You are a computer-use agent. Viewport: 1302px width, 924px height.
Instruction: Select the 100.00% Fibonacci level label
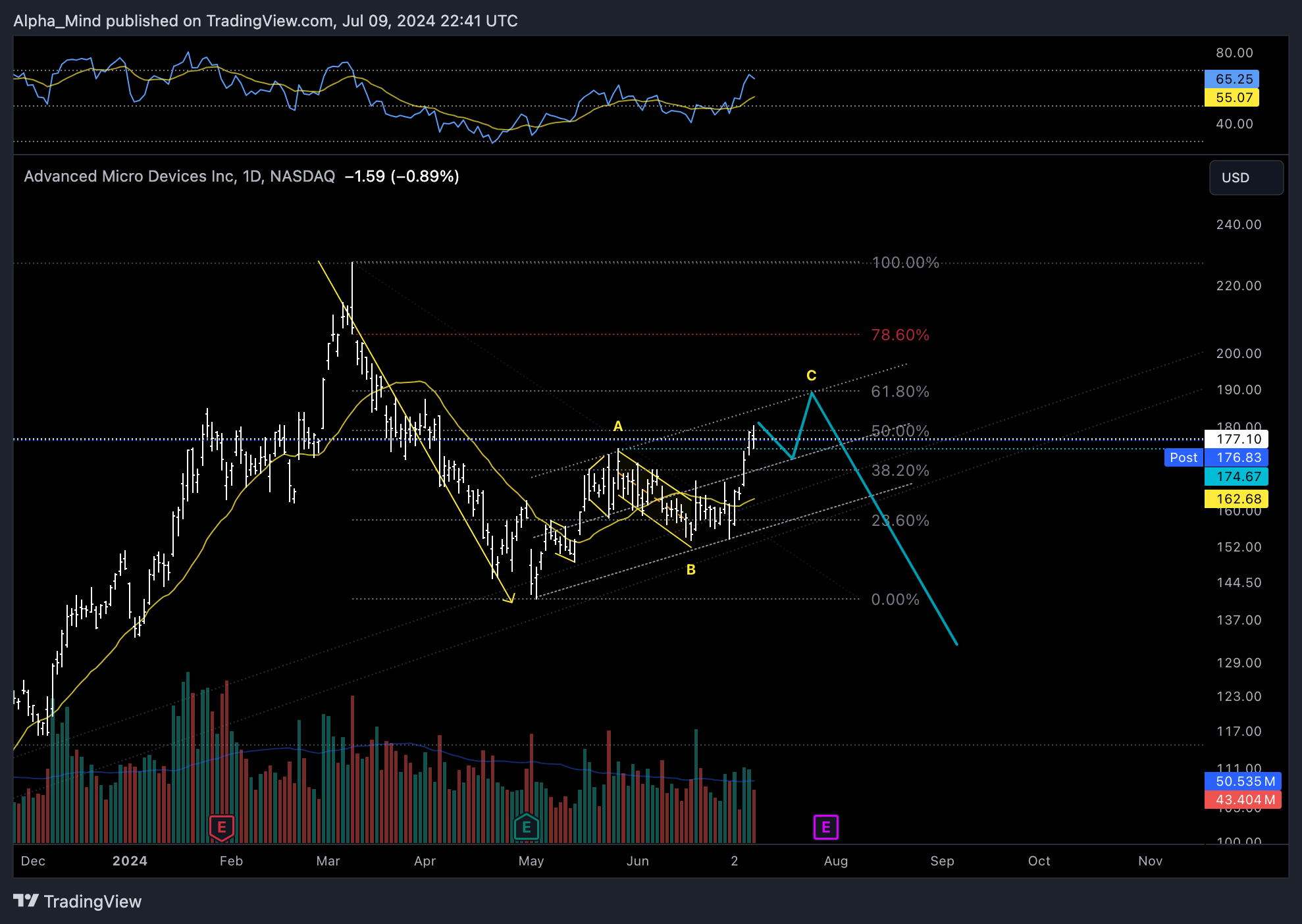pyautogui.click(x=905, y=263)
